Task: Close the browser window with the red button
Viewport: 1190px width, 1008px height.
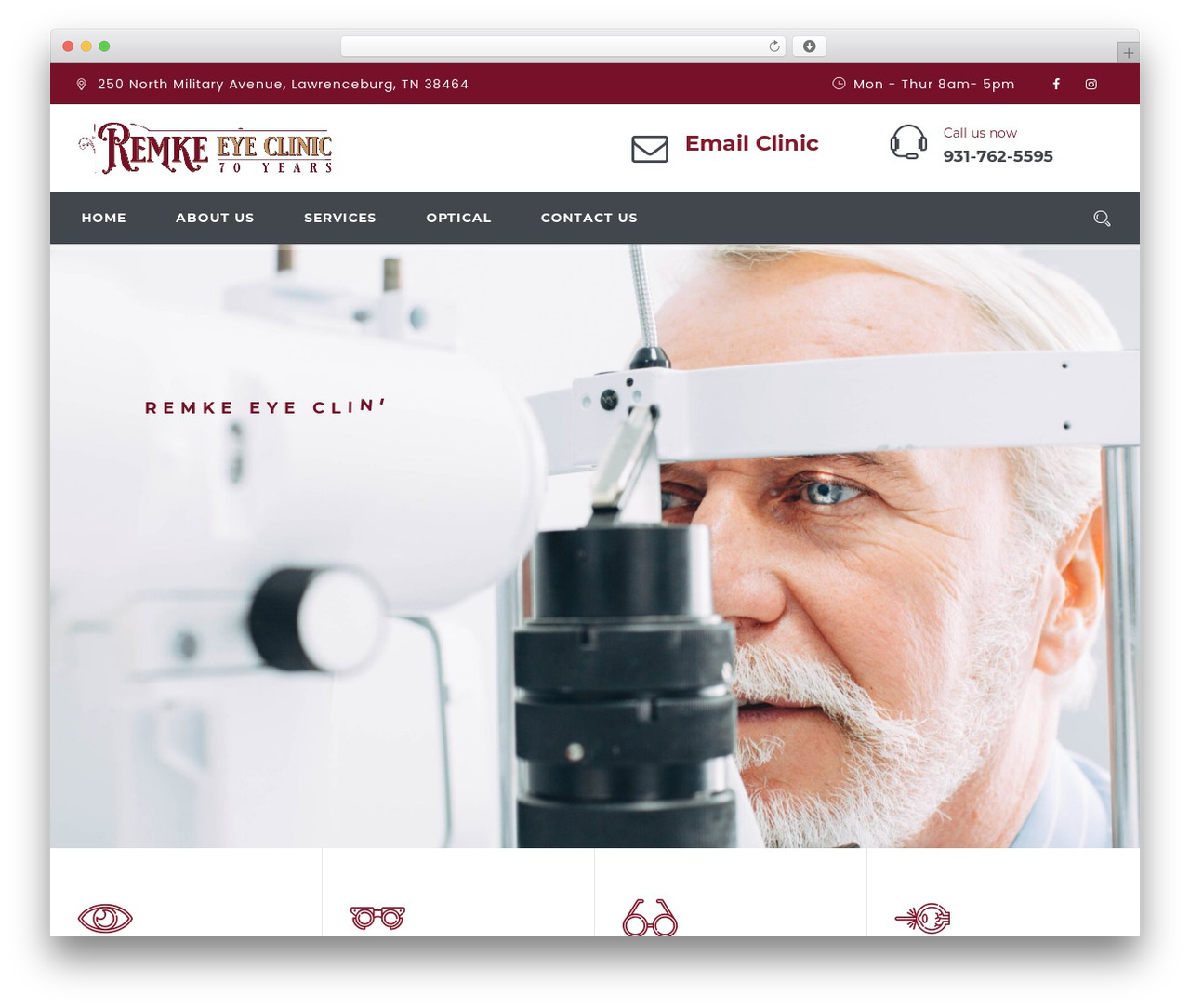Action: pos(68,46)
